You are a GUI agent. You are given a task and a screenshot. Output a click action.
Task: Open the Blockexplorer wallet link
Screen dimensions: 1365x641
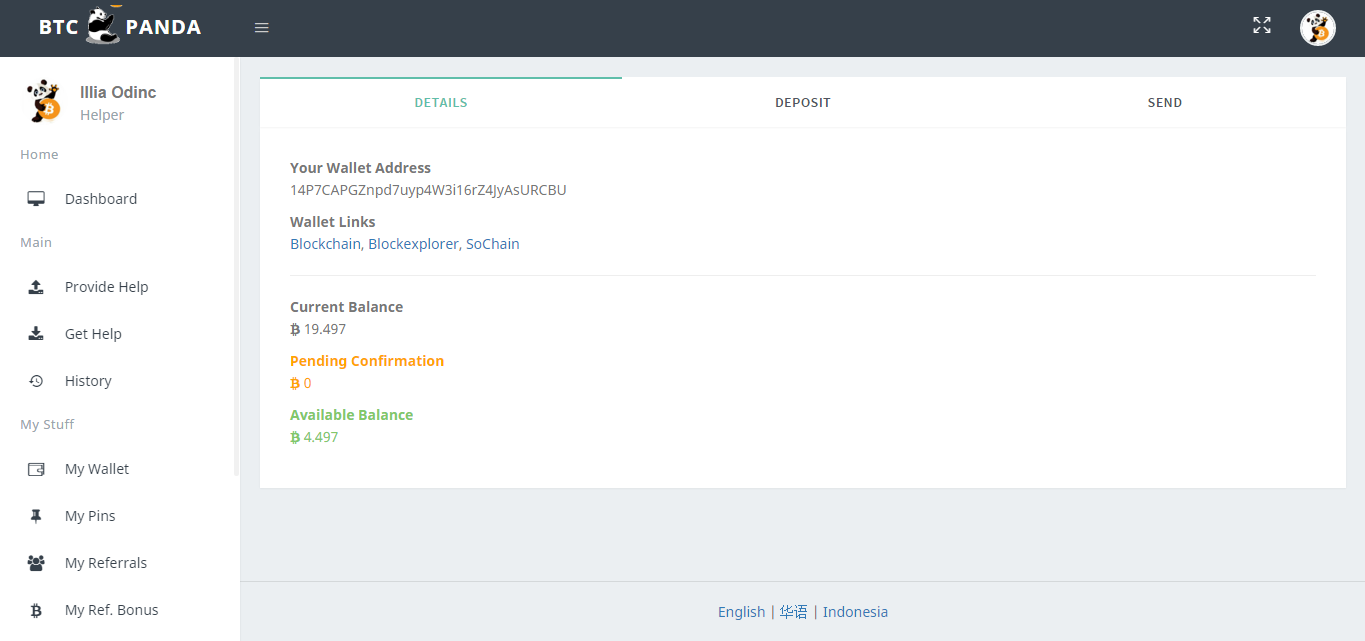click(x=412, y=244)
